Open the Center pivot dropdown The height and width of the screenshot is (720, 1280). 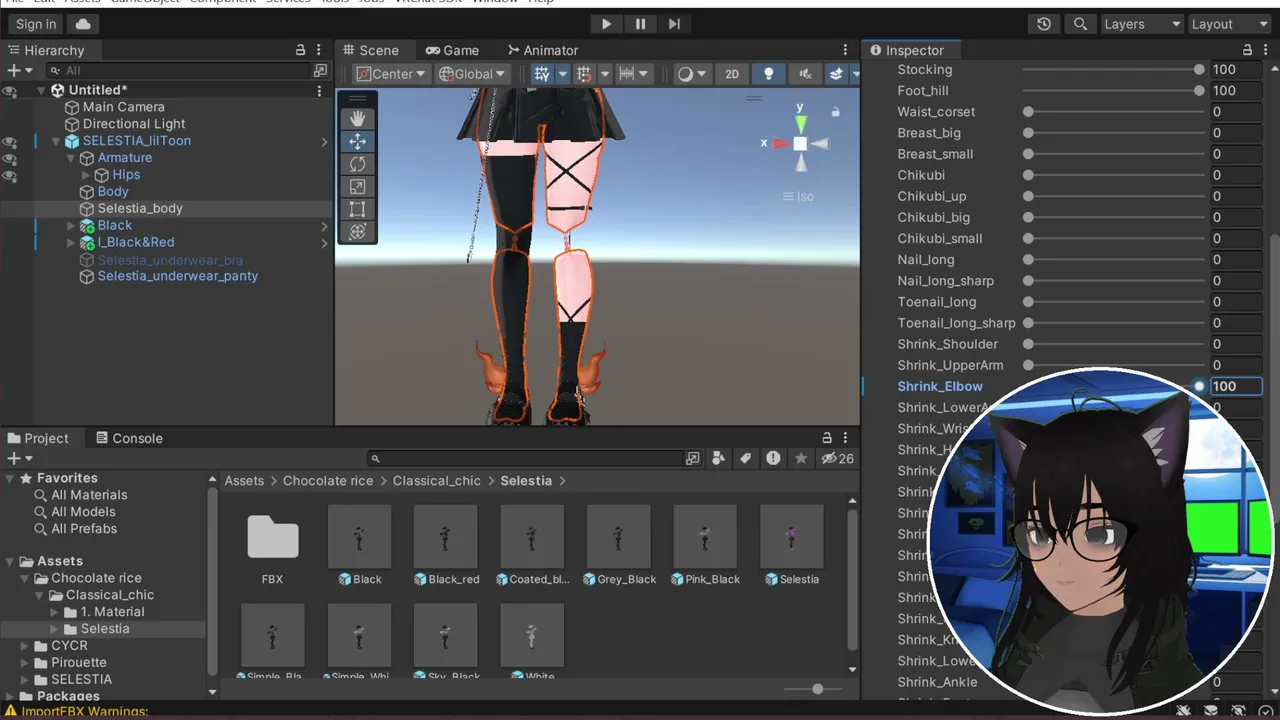coord(391,74)
